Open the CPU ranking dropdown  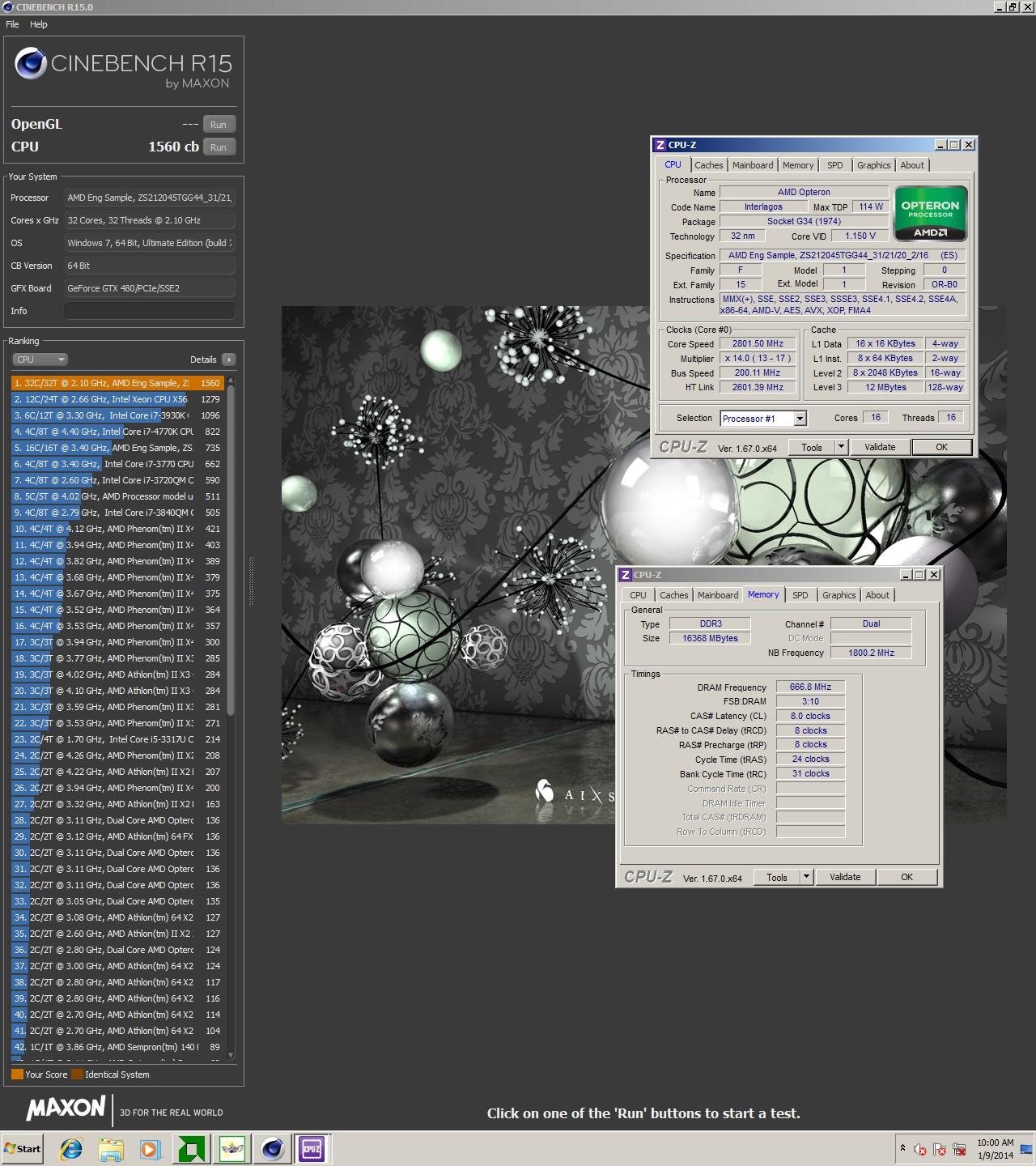(40, 360)
